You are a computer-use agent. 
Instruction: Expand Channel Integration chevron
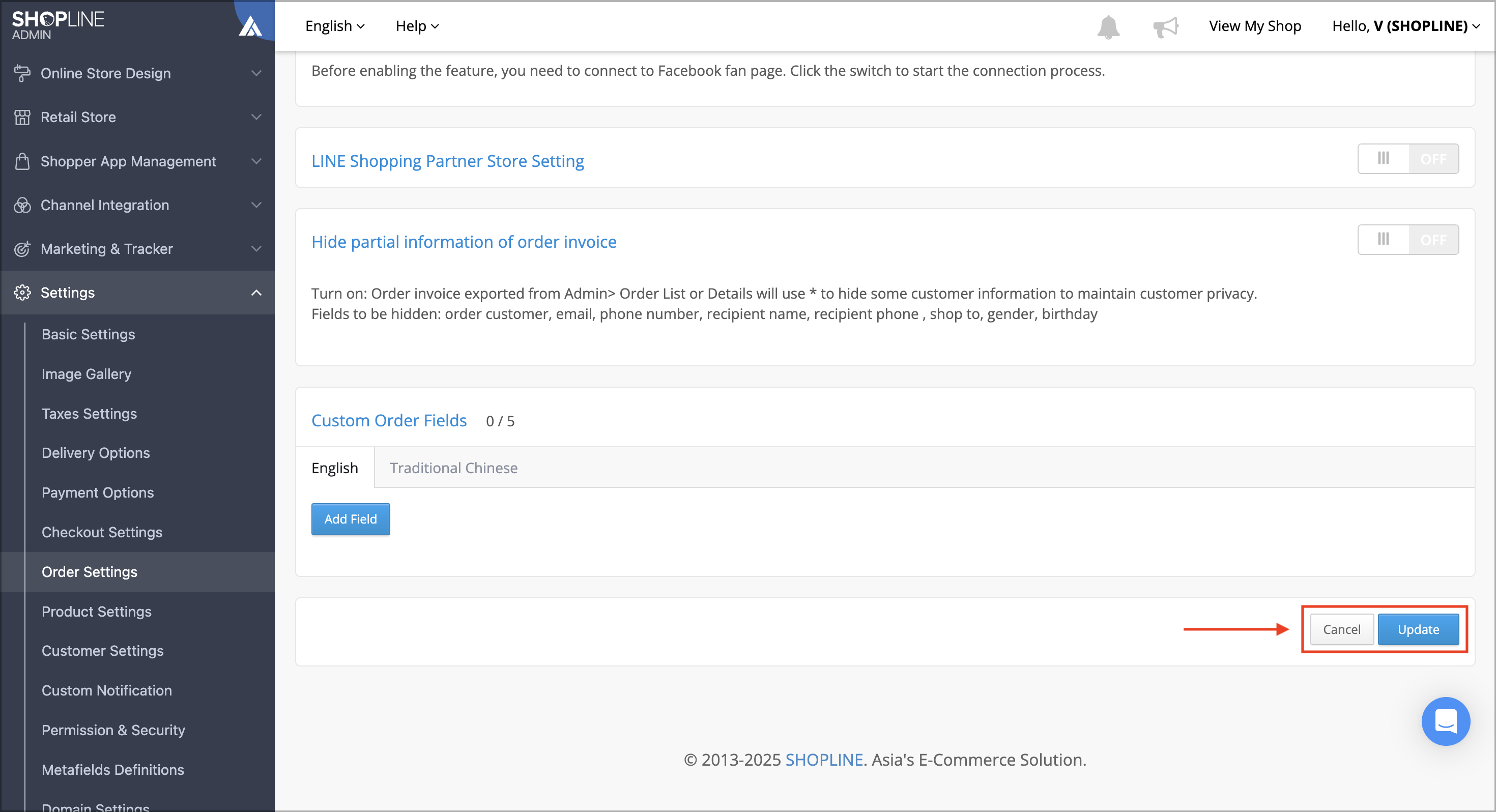pos(256,205)
